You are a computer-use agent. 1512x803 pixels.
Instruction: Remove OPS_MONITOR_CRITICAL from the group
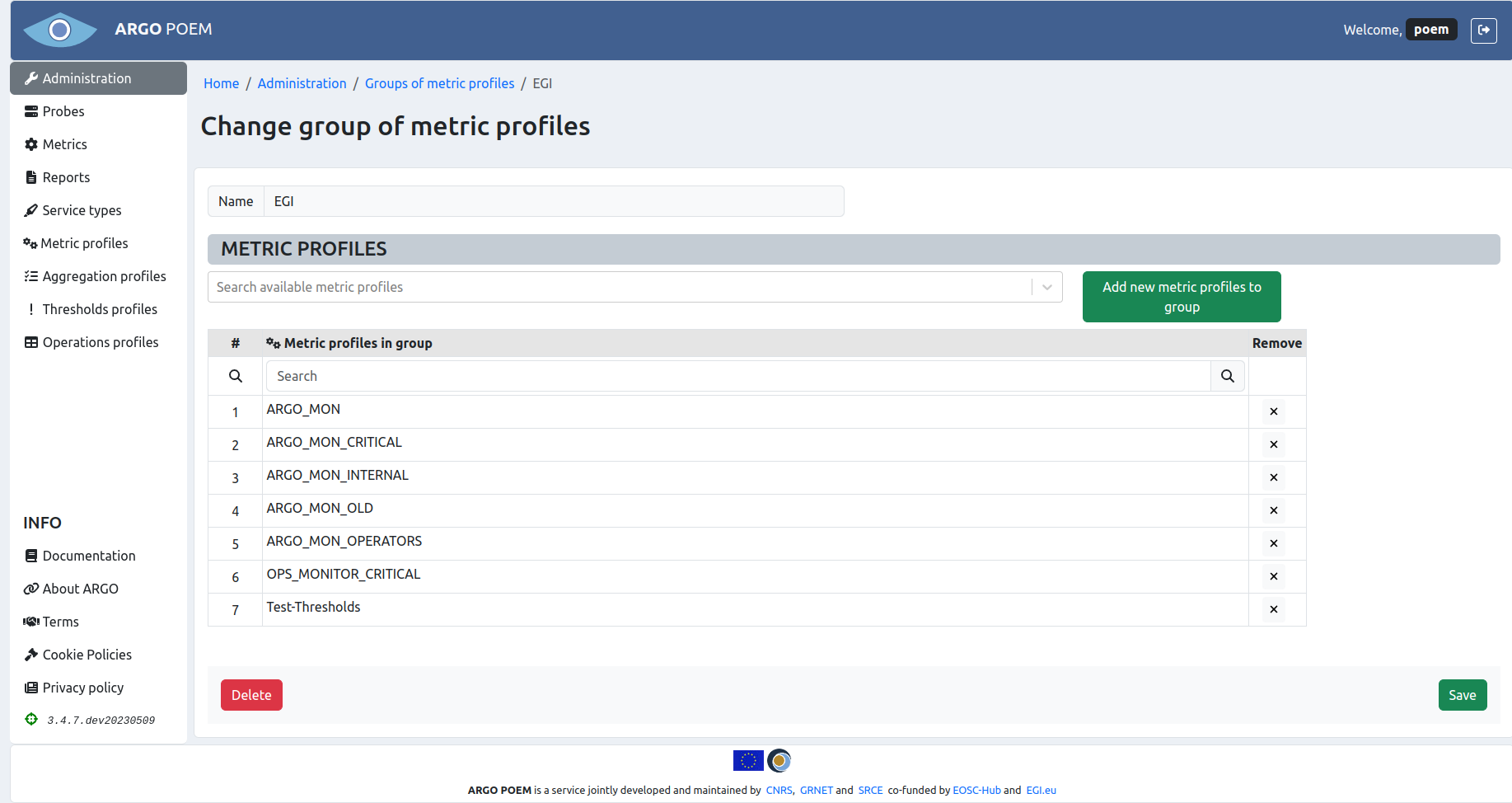(x=1273, y=576)
